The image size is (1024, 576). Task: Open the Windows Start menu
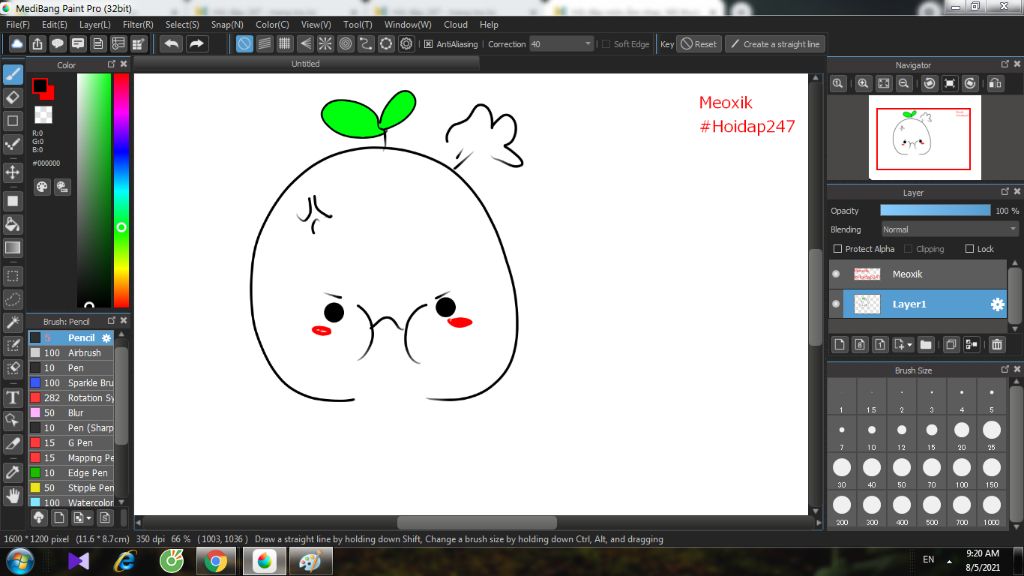tap(20, 562)
